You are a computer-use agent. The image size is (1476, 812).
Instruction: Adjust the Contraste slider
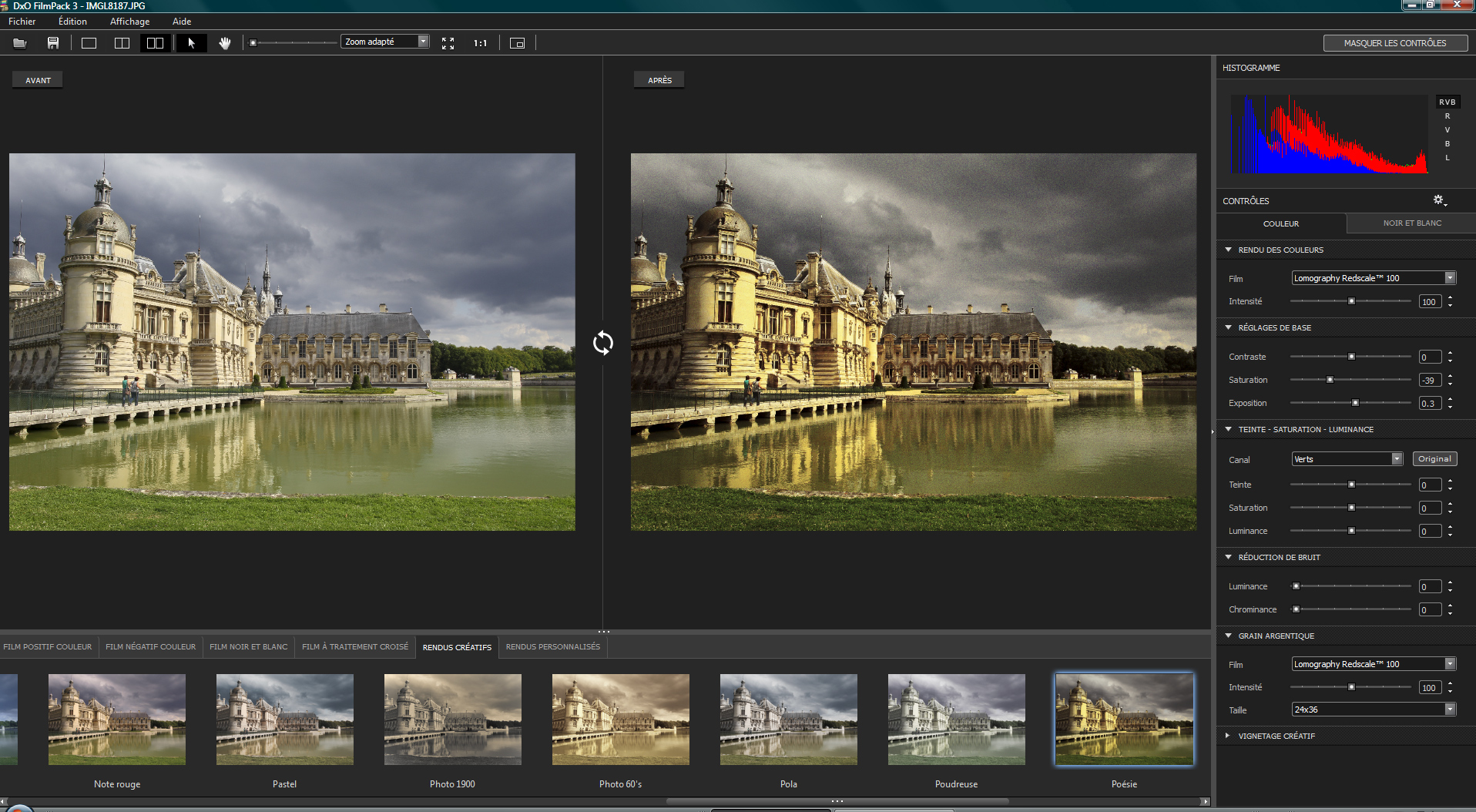(x=1350, y=357)
